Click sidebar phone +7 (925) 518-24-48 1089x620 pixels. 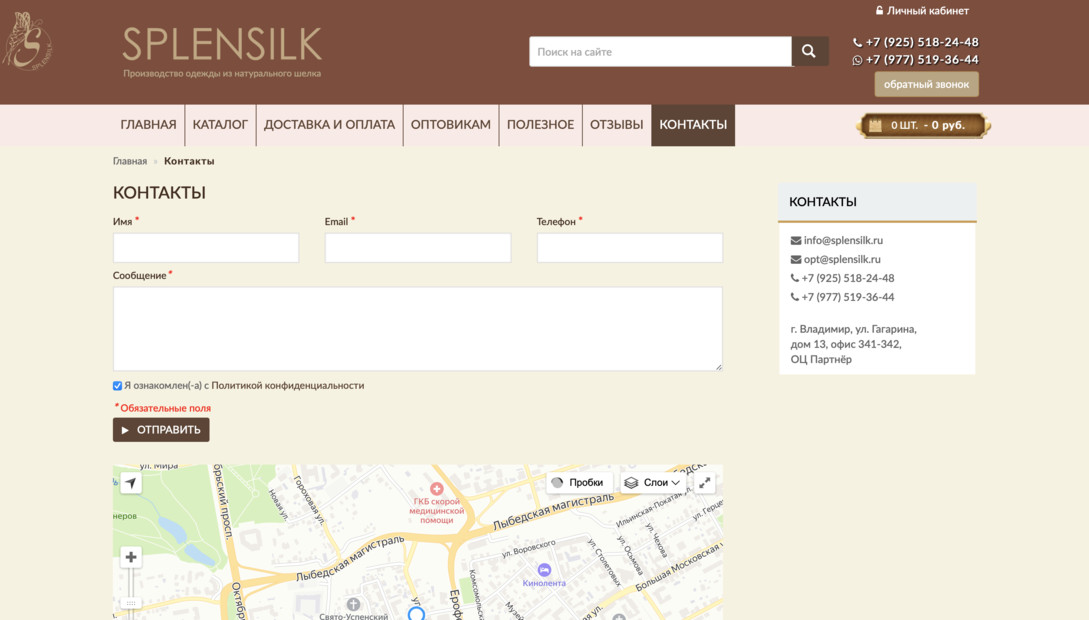point(847,278)
